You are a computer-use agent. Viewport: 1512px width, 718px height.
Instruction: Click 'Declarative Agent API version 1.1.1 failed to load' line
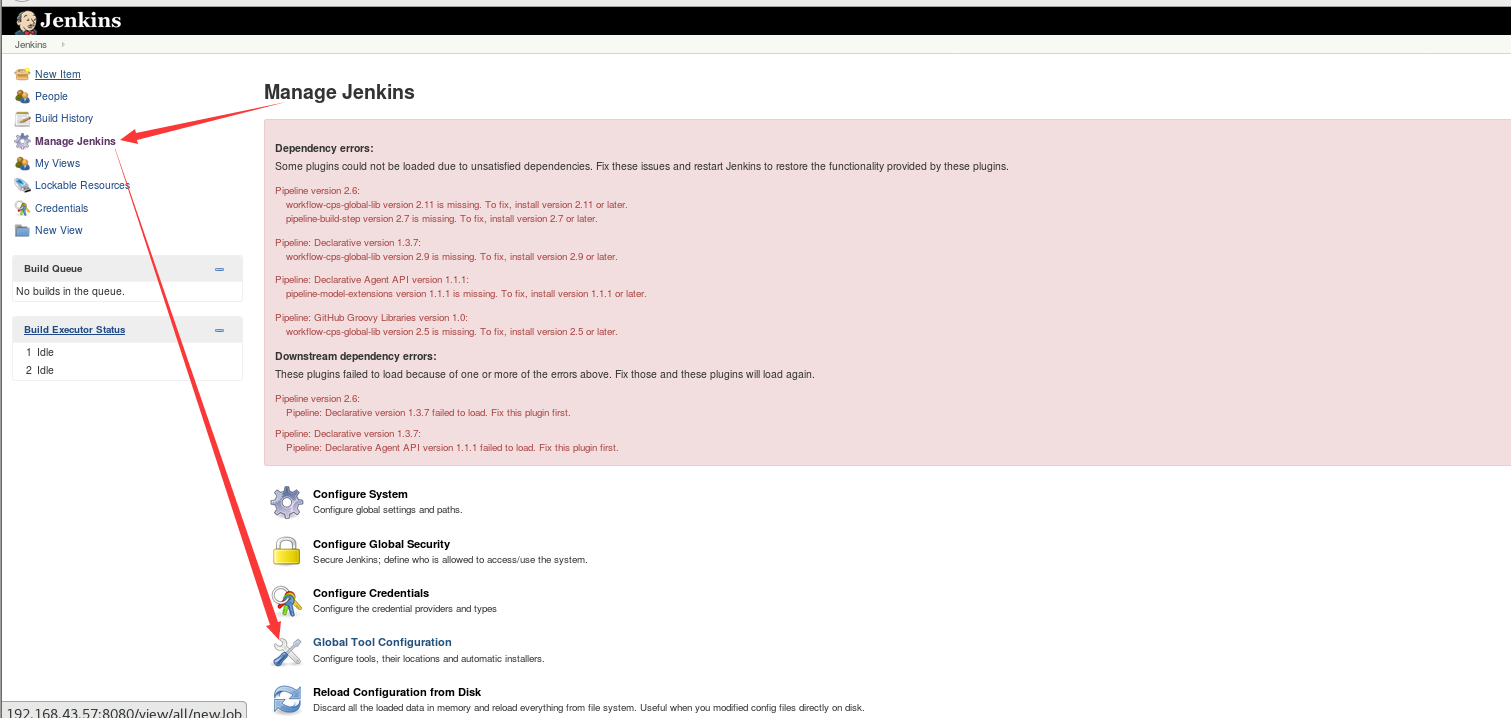tap(452, 447)
